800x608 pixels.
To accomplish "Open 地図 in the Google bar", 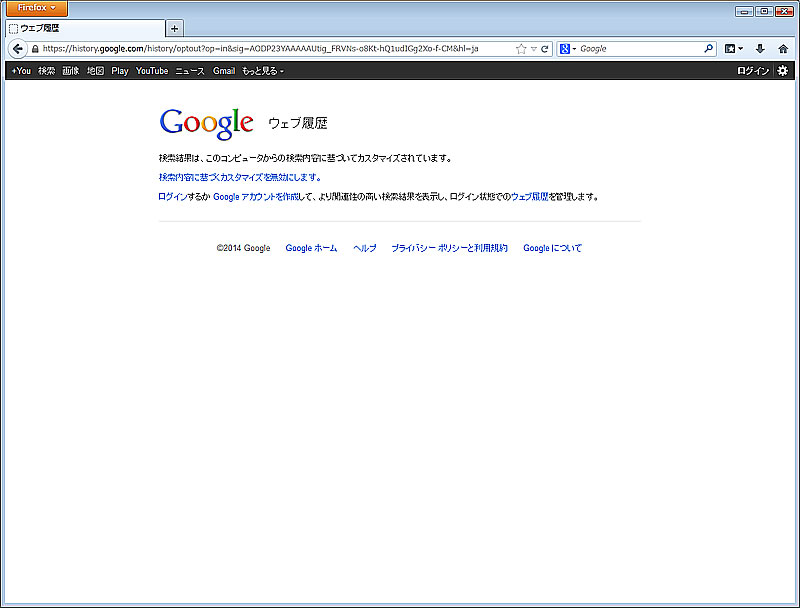I will pos(95,71).
